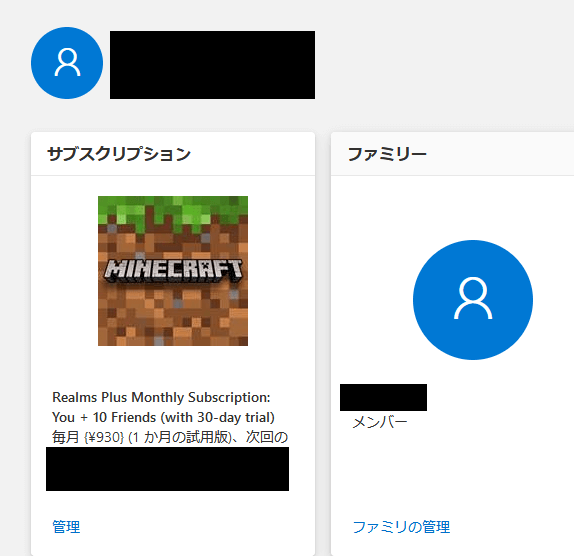Click the 管理 link under subscription
Screen dimensions: 574x556
pyautogui.click(x=66, y=527)
